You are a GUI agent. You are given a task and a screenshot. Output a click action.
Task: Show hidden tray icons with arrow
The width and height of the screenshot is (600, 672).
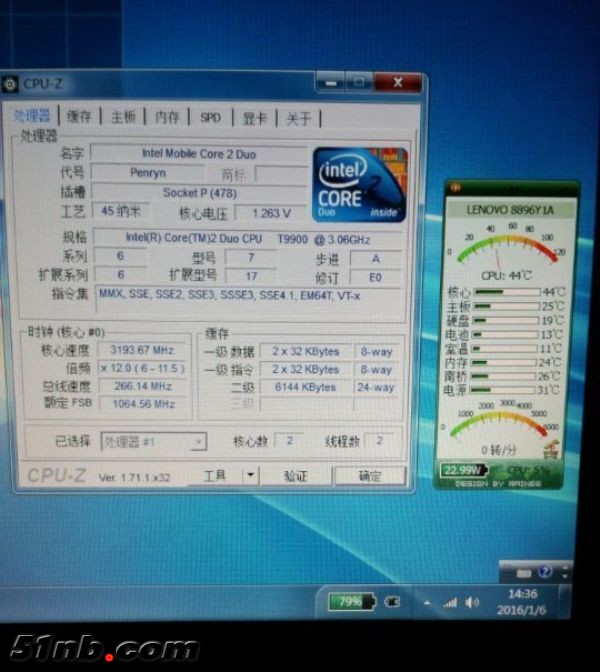point(428,603)
